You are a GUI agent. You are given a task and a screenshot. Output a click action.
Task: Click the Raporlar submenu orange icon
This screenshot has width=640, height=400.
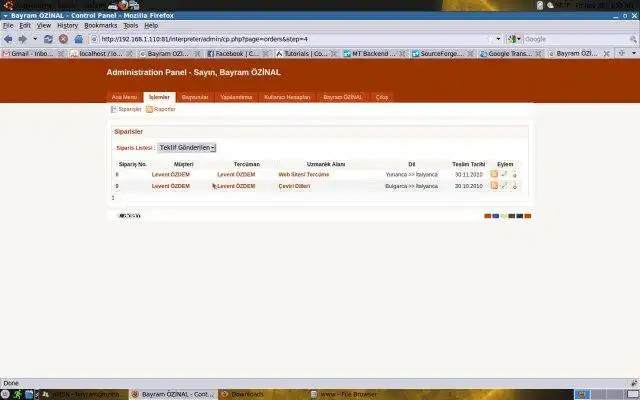click(x=149, y=109)
